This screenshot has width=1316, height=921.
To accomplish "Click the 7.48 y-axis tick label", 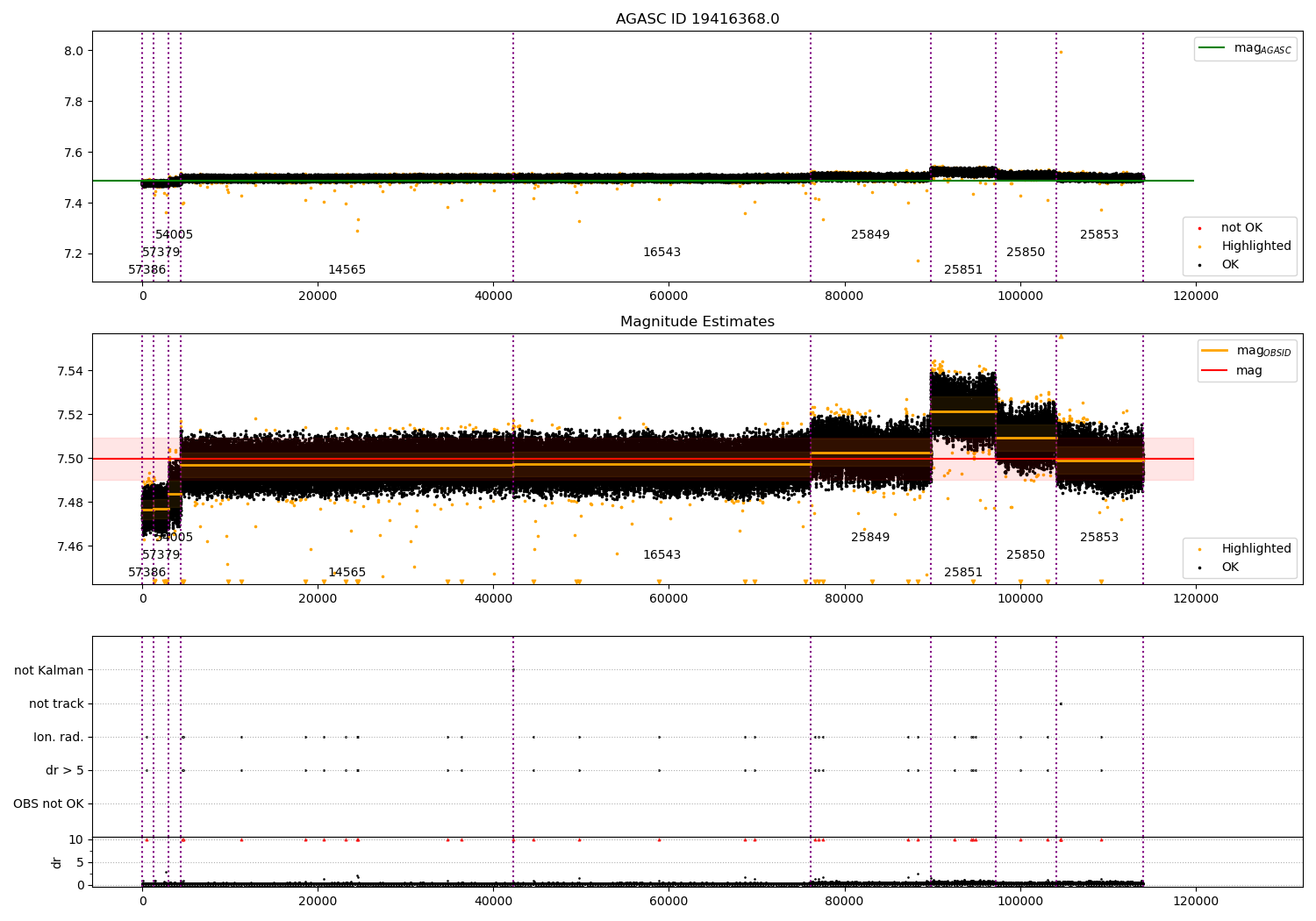I will coord(70,503).
